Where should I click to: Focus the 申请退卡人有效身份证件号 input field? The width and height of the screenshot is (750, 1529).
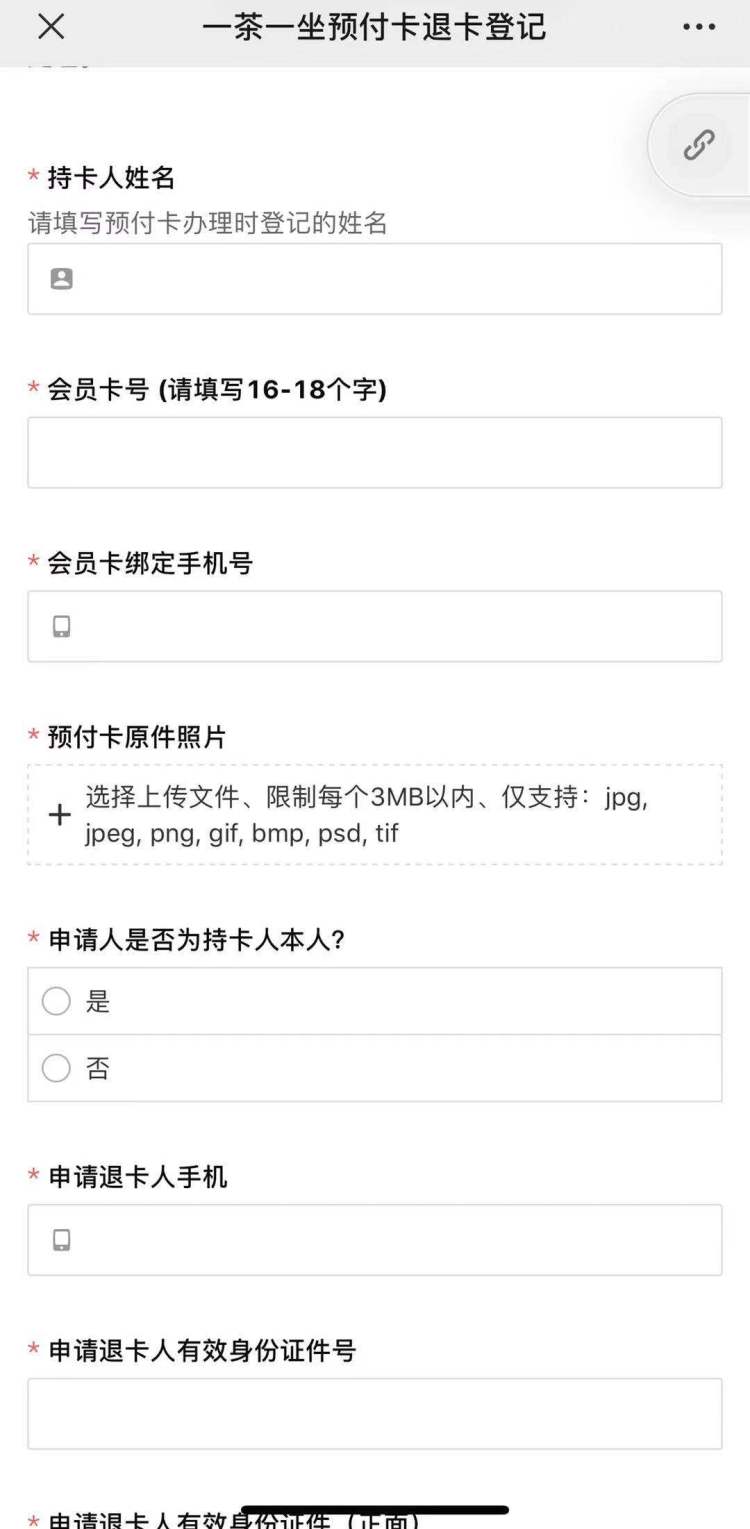pyautogui.click(x=375, y=1414)
